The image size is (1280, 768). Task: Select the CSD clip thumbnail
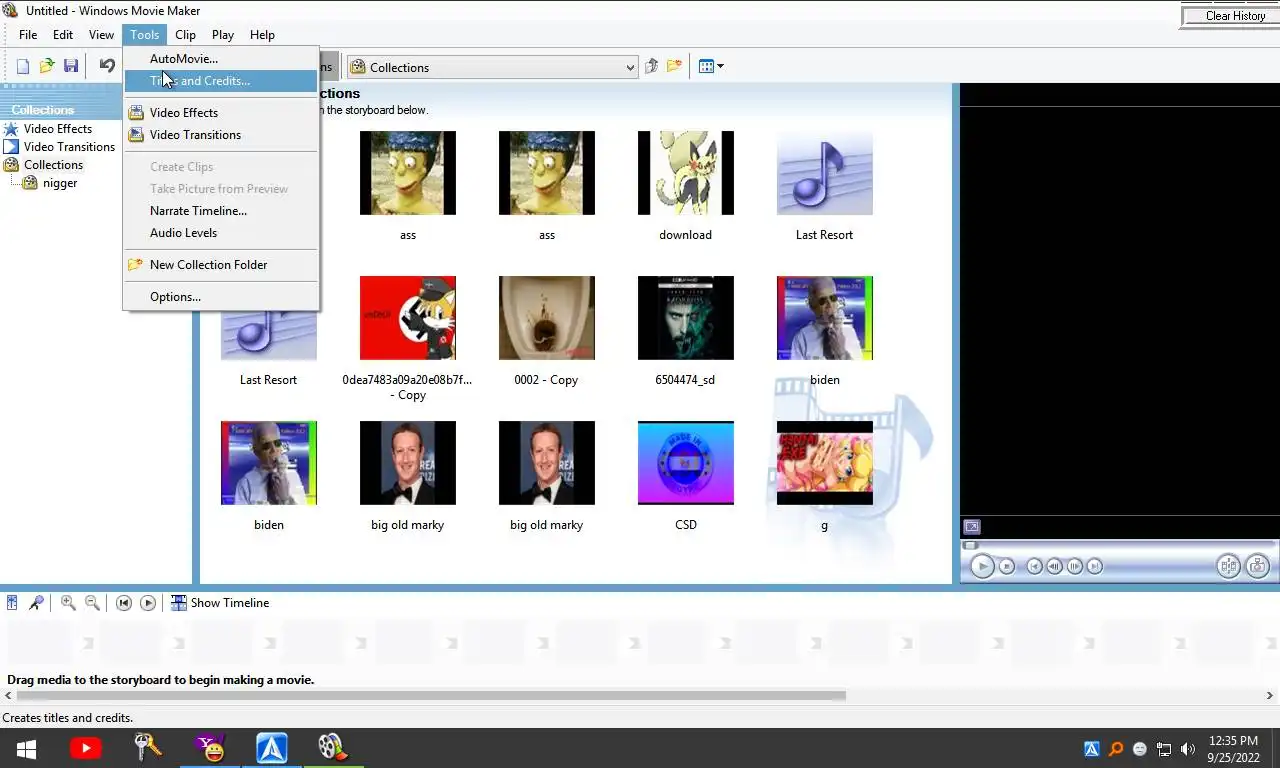686,463
